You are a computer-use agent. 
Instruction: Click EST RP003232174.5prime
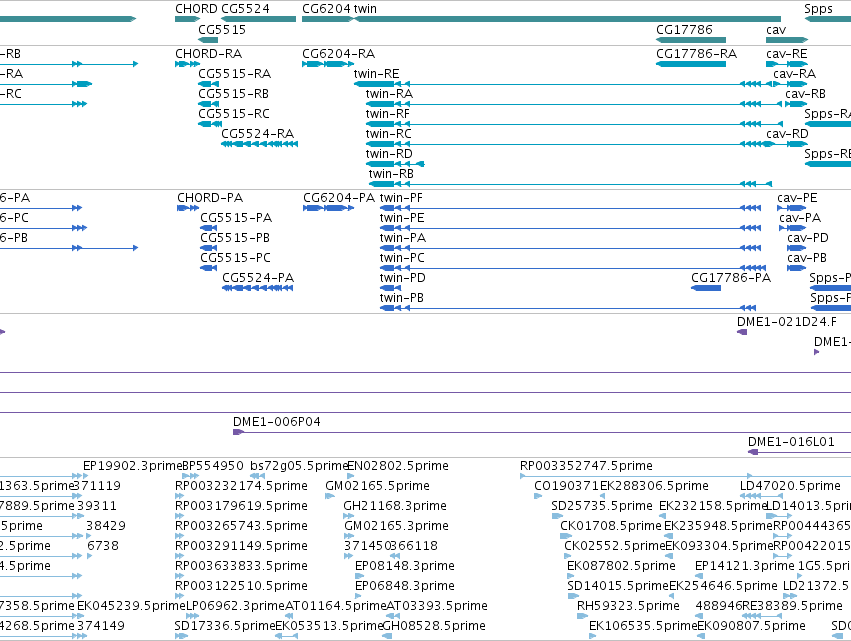pyautogui.click(x=241, y=486)
